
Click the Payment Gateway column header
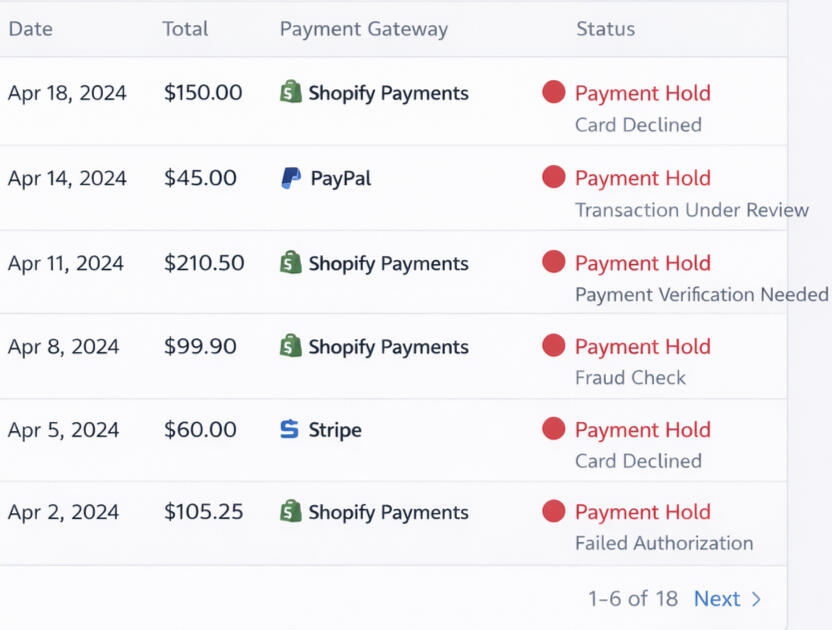tap(364, 29)
